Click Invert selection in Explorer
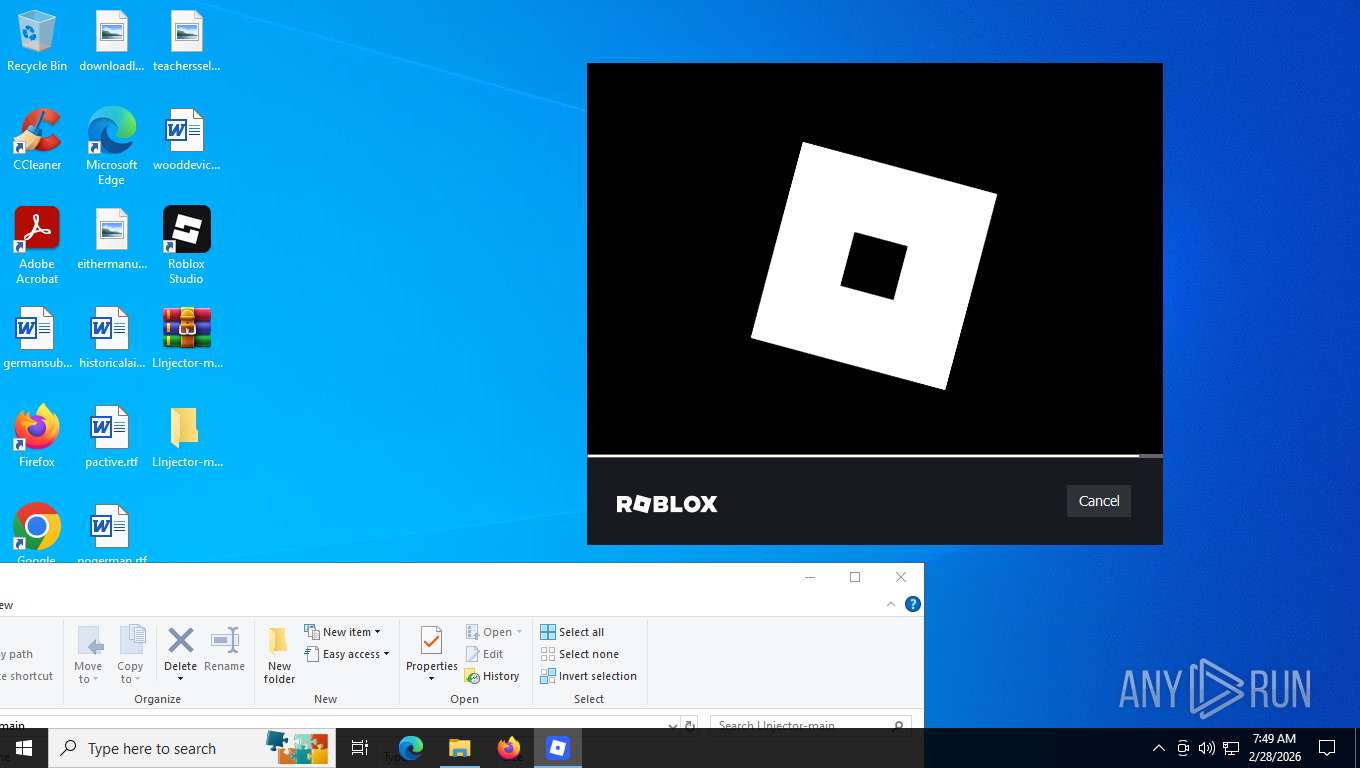 pyautogui.click(x=588, y=676)
